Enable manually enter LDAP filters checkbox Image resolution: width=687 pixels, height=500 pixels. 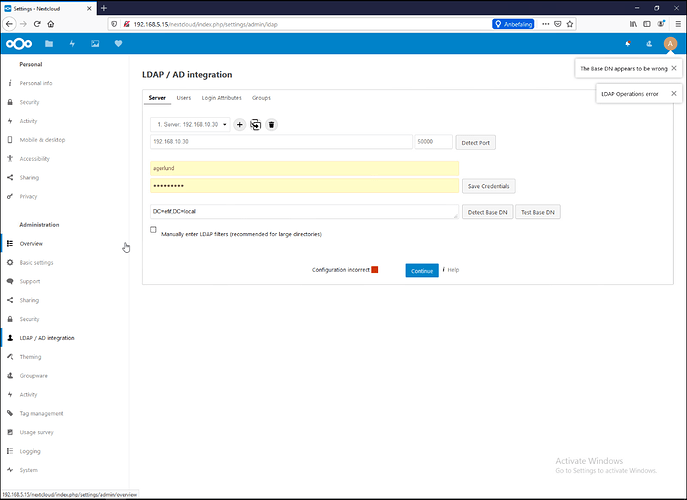153,230
